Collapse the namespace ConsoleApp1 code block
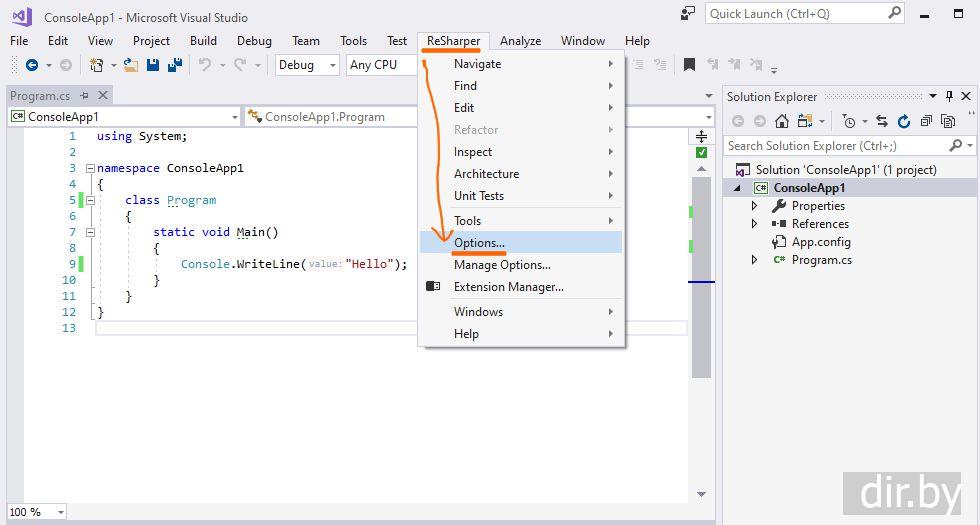The height and width of the screenshot is (525, 980). [90, 169]
